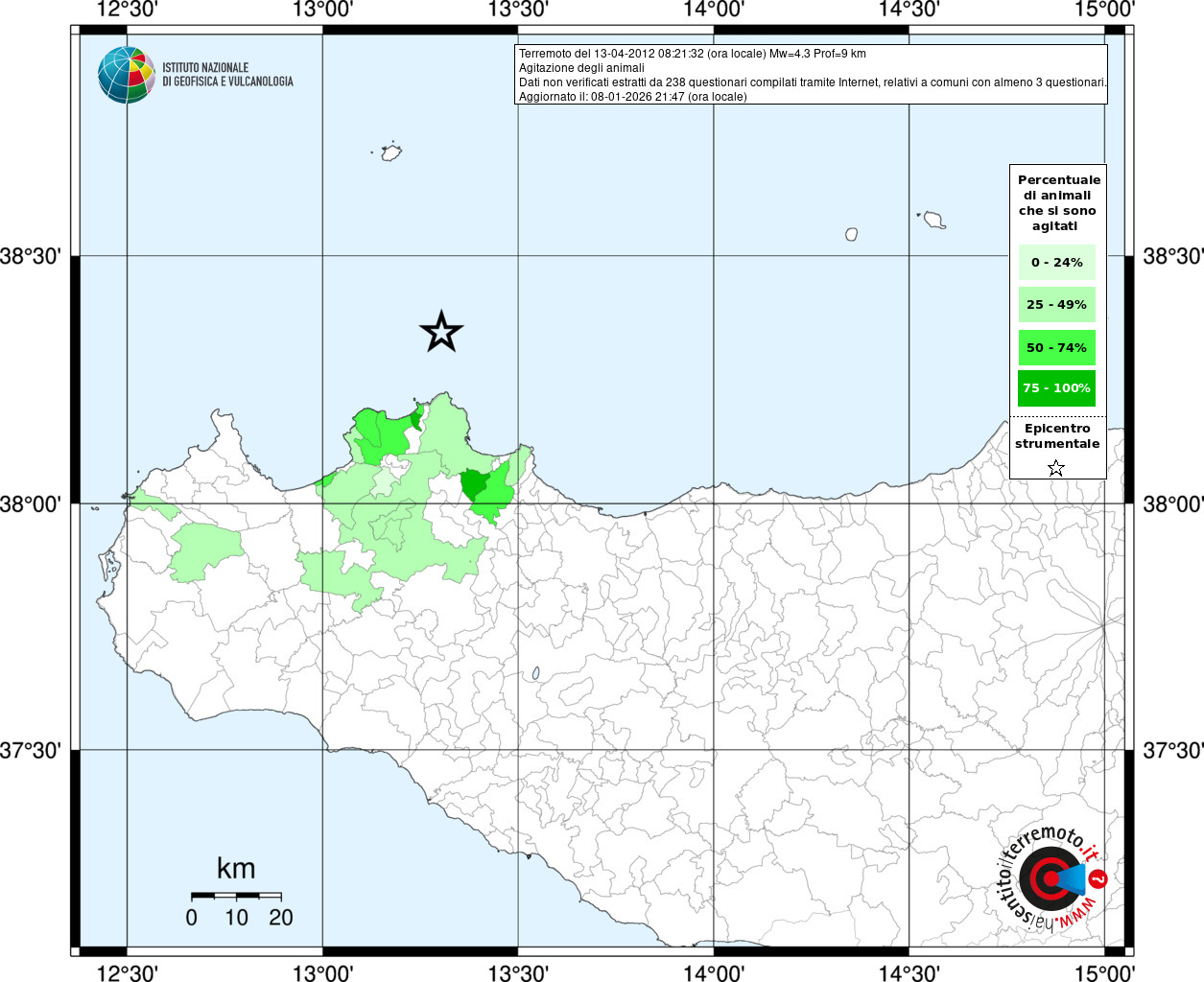Screen dimensions: 1204x982
Task: Click the top 14°00' longitude label
Action: [713, 10]
